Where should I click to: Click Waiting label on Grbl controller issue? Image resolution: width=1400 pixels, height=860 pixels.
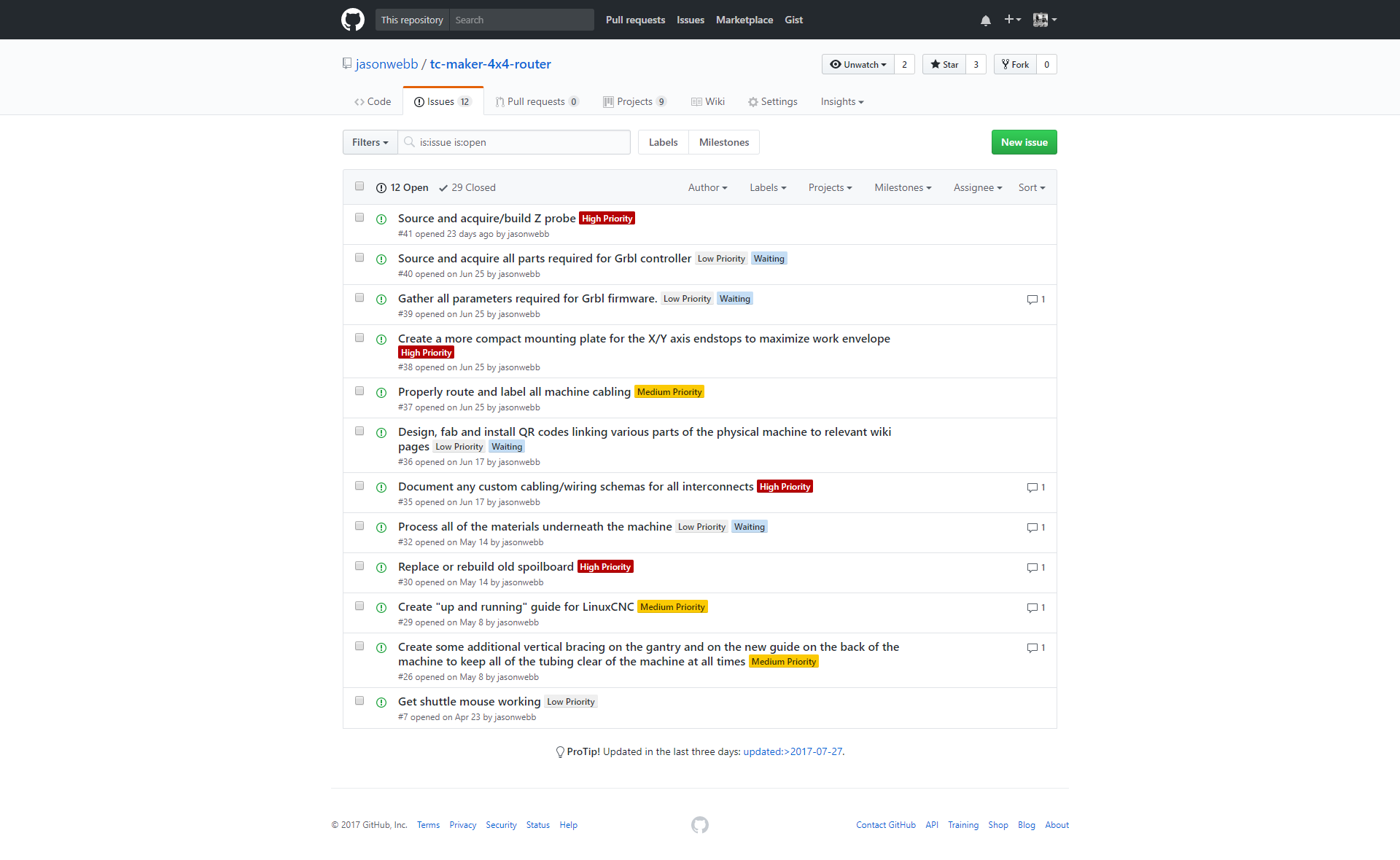[769, 259]
